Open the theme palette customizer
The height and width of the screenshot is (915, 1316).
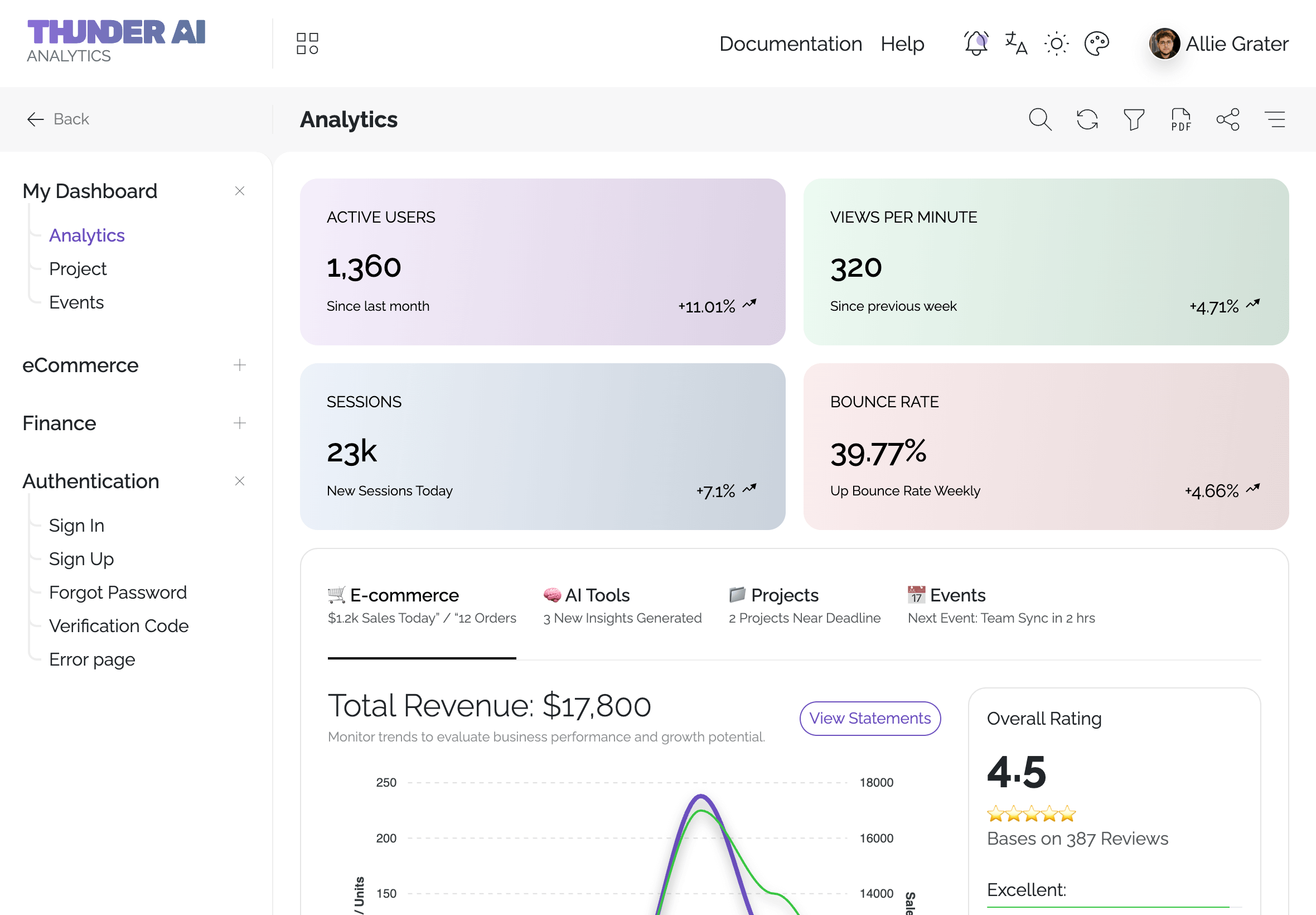1096,44
